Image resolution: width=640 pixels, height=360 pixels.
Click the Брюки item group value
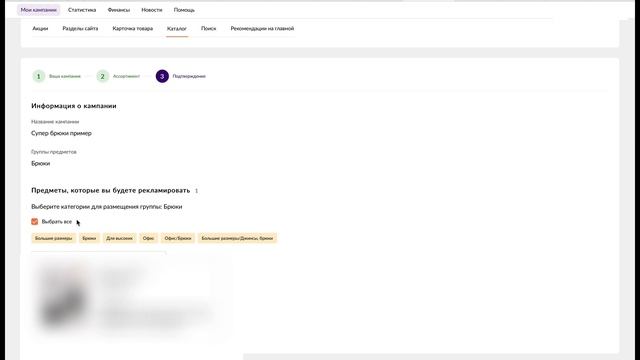(40, 163)
